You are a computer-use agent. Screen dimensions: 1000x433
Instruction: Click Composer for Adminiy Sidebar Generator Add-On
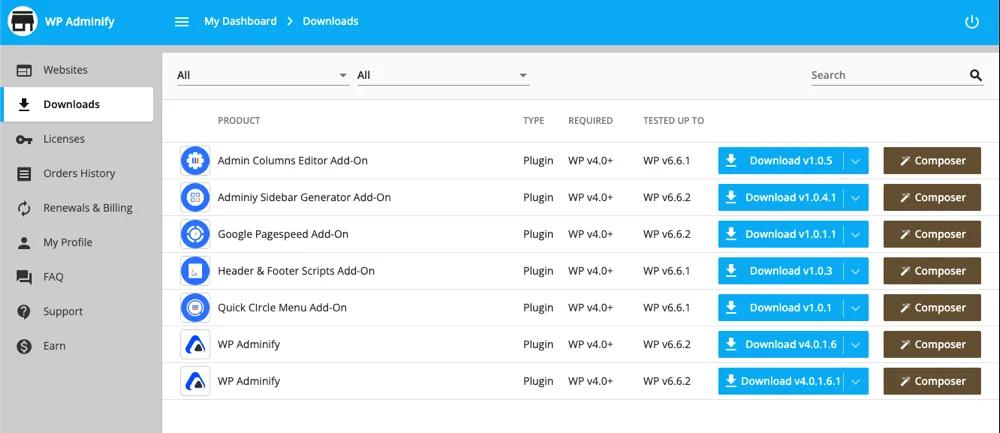[932, 198]
